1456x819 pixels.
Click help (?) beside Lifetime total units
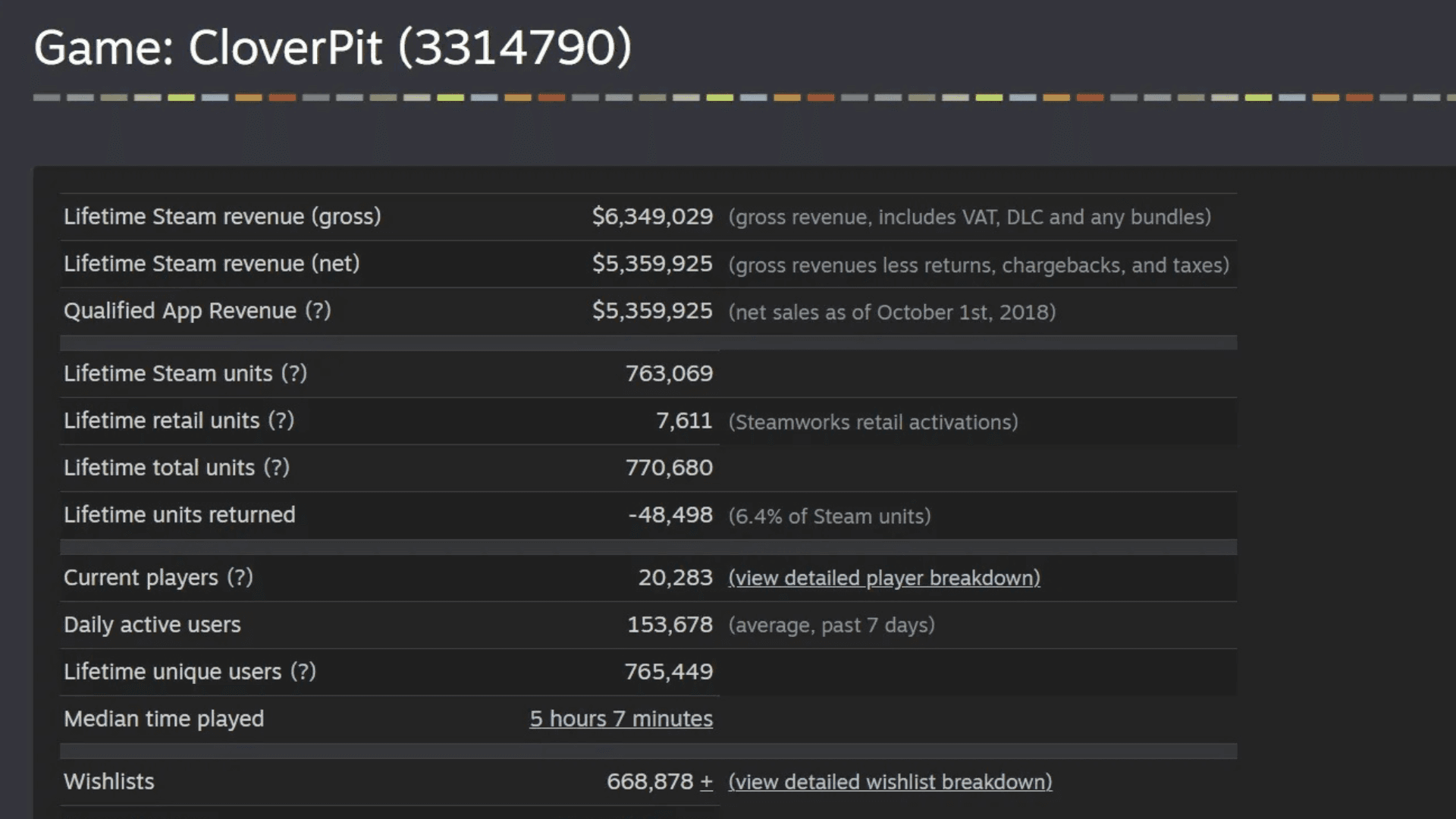[x=276, y=468]
